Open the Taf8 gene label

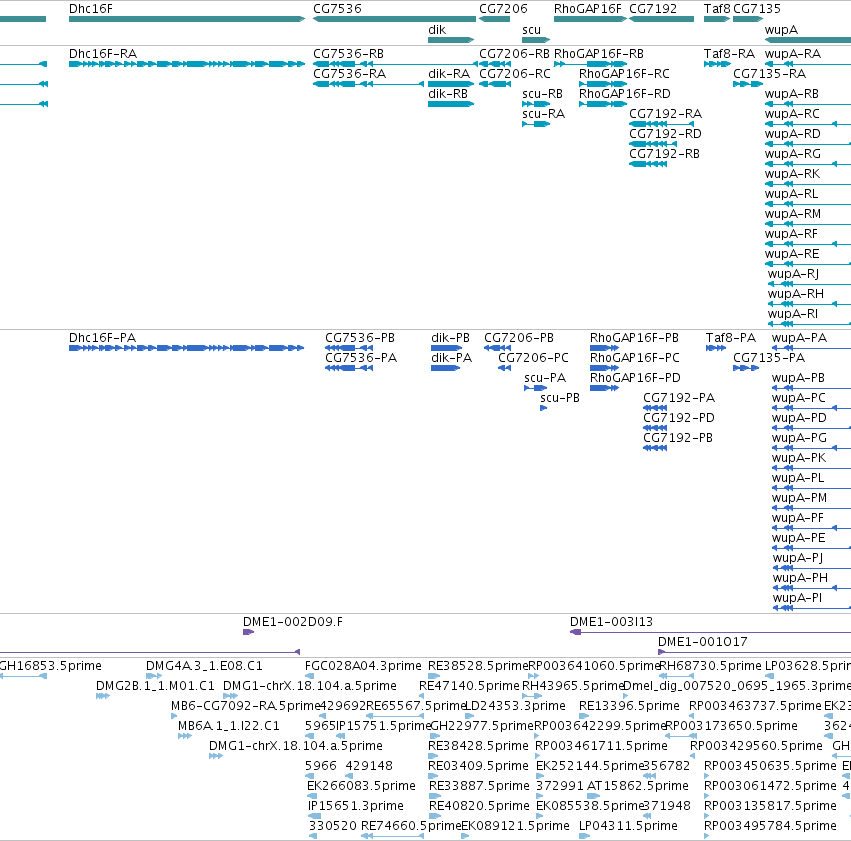pyautogui.click(x=717, y=9)
